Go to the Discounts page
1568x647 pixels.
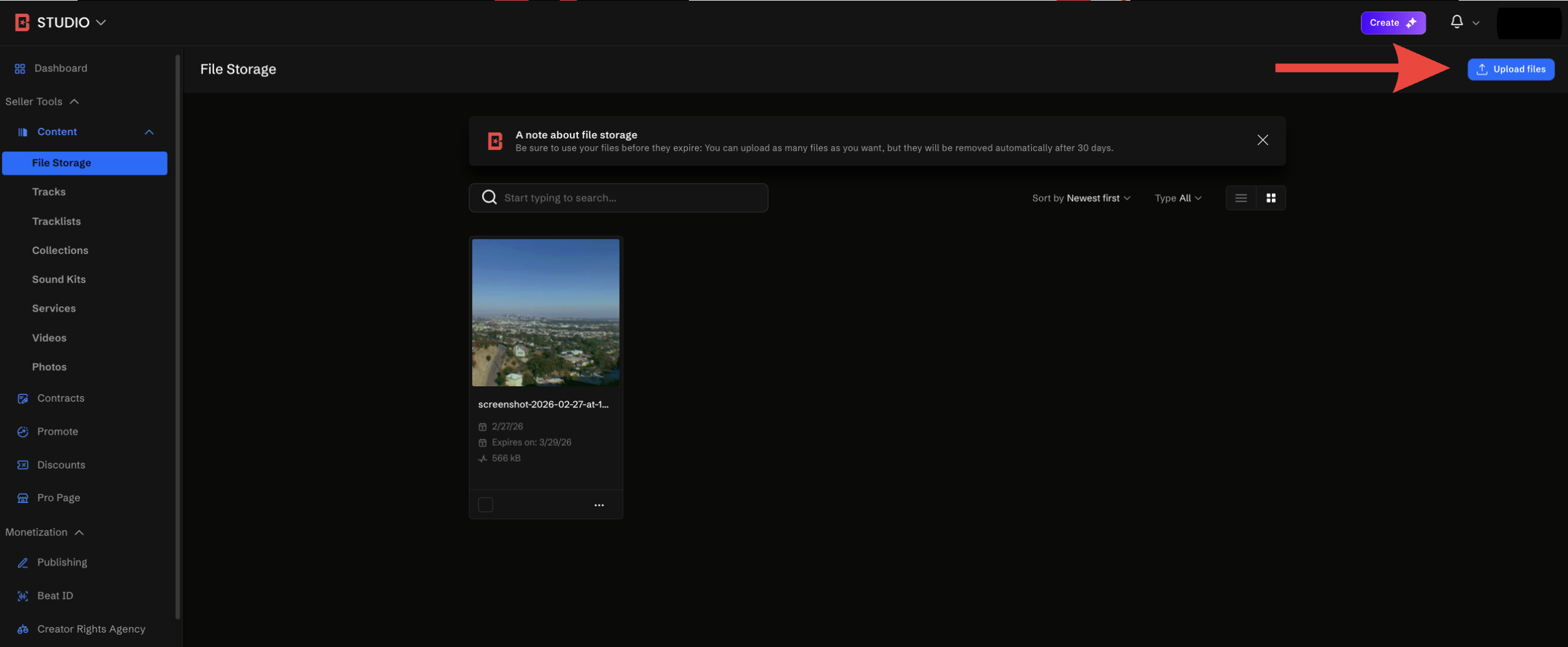coord(61,464)
